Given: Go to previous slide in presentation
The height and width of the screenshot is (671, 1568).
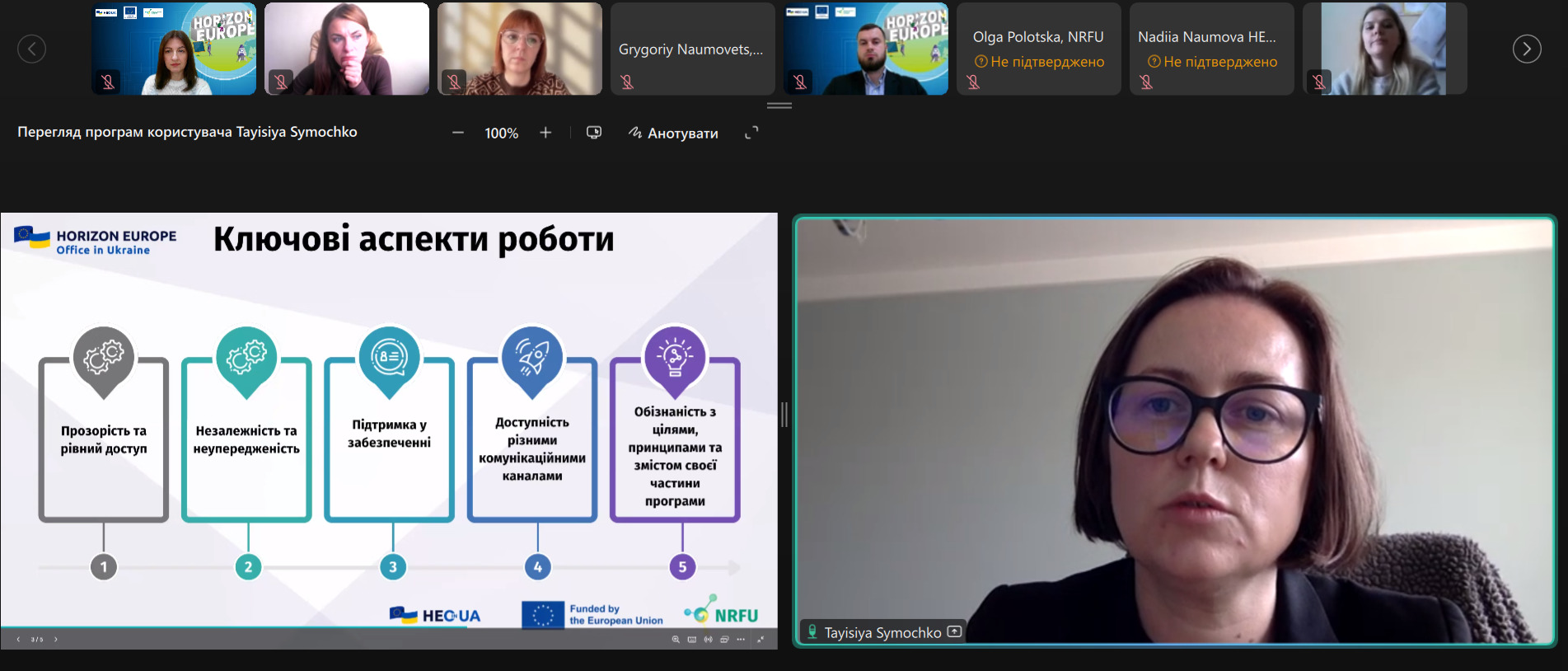Looking at the screenshot, I should [x=18, y=639].
